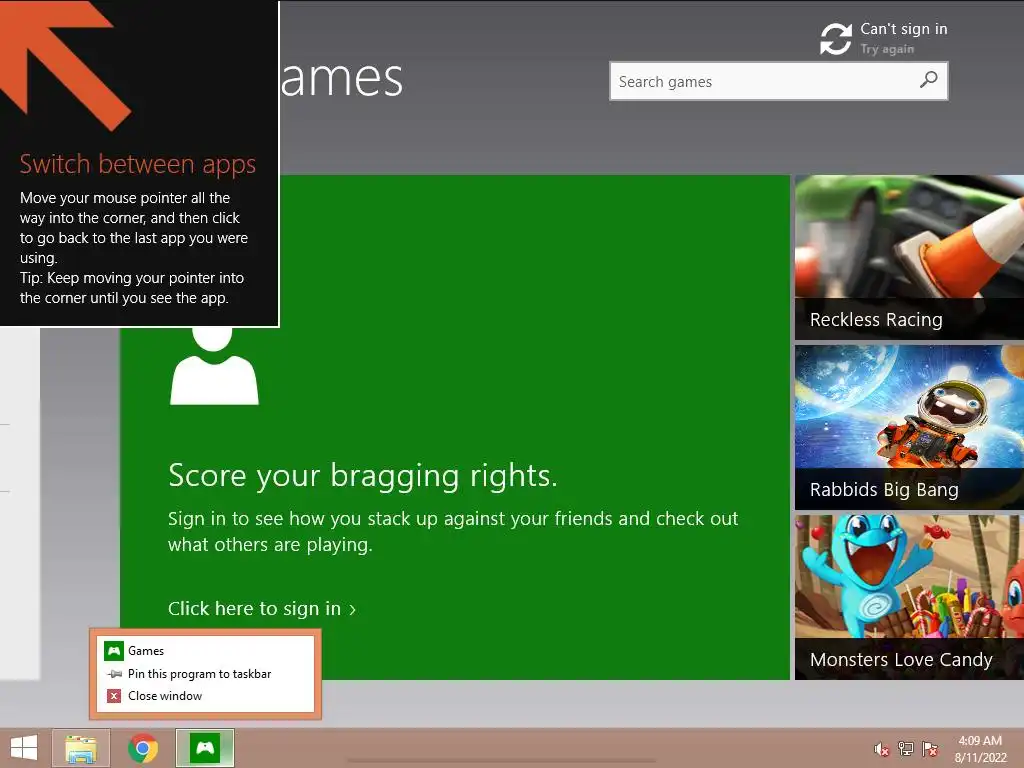1024x768 pixels.
Task: Click the Windows Start button
Action: point(24,748)
